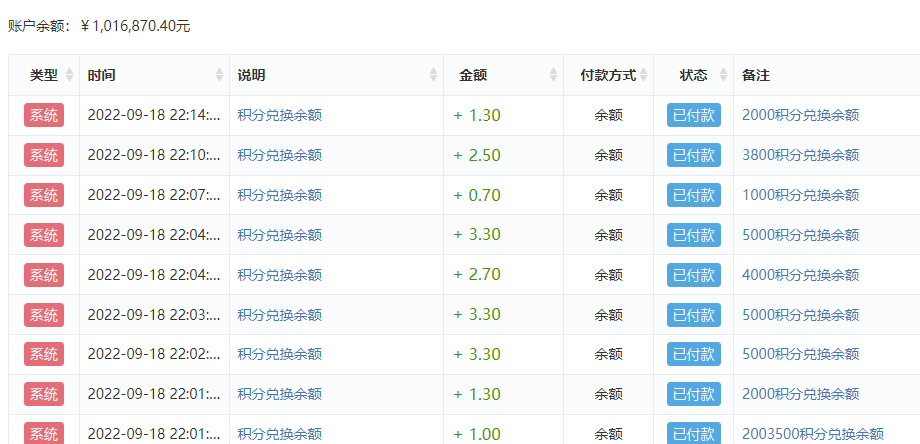Viewport: 920px width, 444px height.
Task: Open note 4000积分兑换余额
Action: pos(801,274)
